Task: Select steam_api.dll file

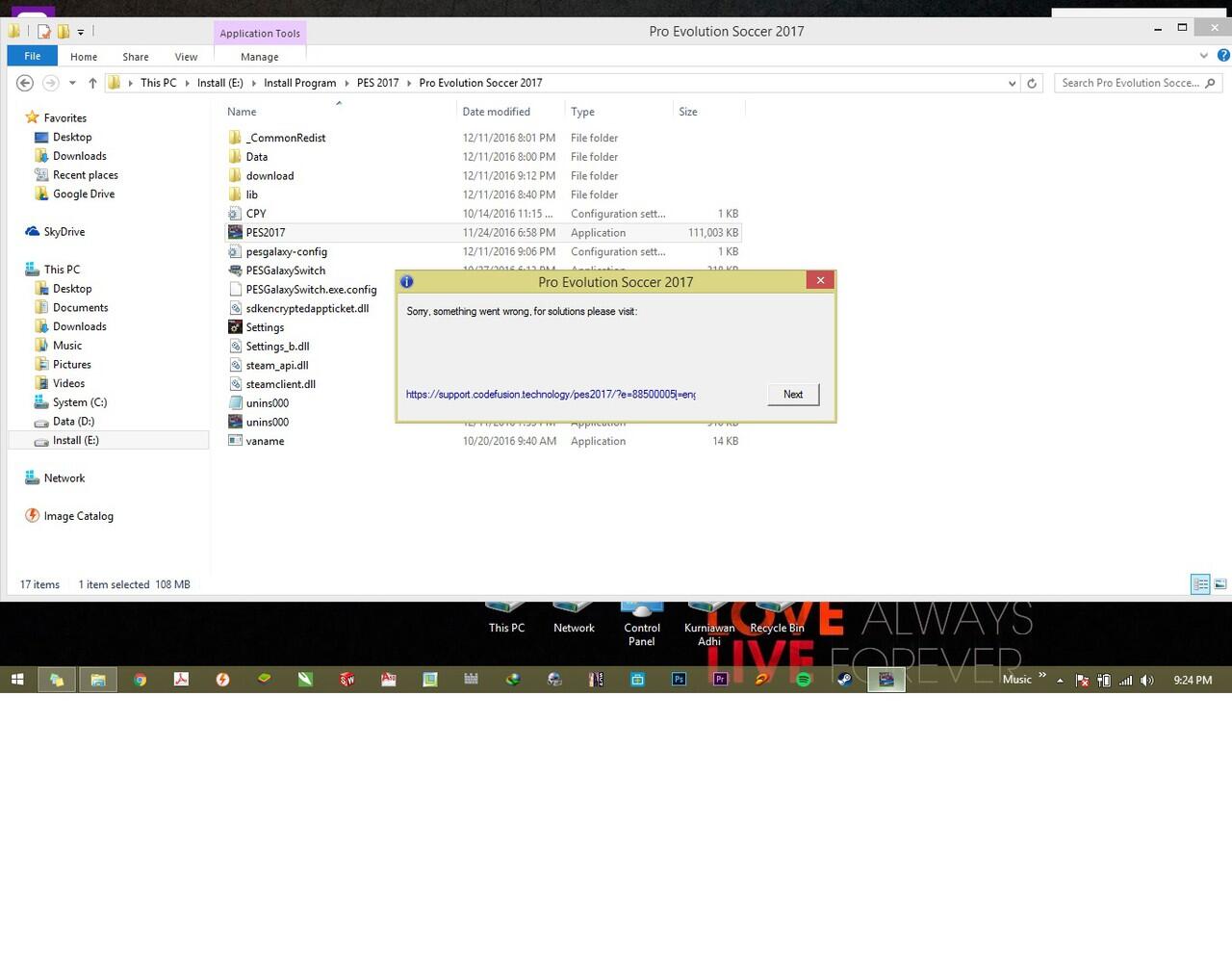Action: click(x=277, y=365)
